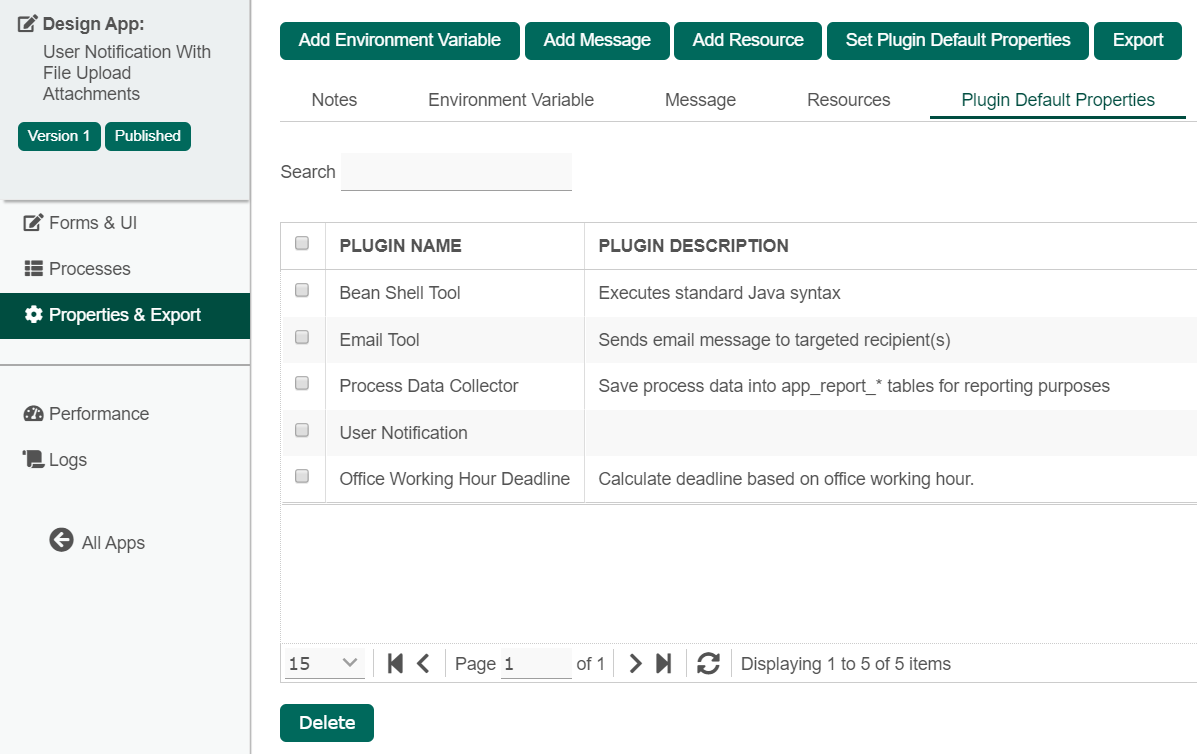The image size is (1197, 754).
Task: Check the User Notification row checkbox
Action: pos(302,431)
